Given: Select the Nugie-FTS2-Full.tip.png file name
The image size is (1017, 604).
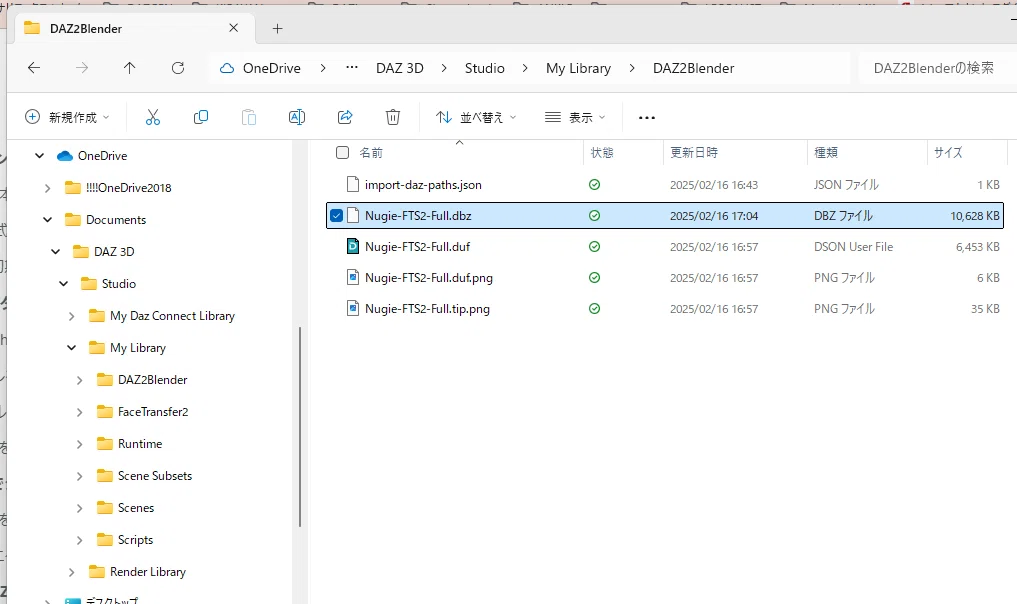Looking at the screenshot, I should point(427,309).
